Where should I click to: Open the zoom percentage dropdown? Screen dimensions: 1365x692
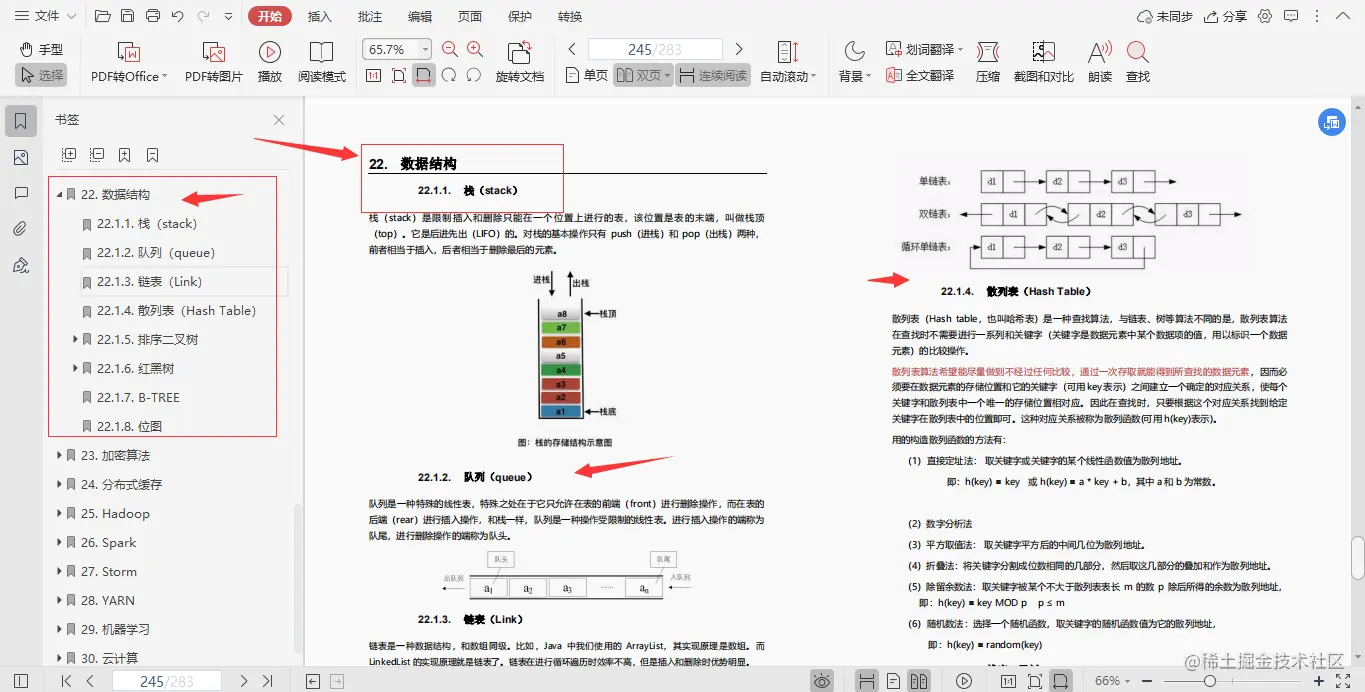[427, 48]
